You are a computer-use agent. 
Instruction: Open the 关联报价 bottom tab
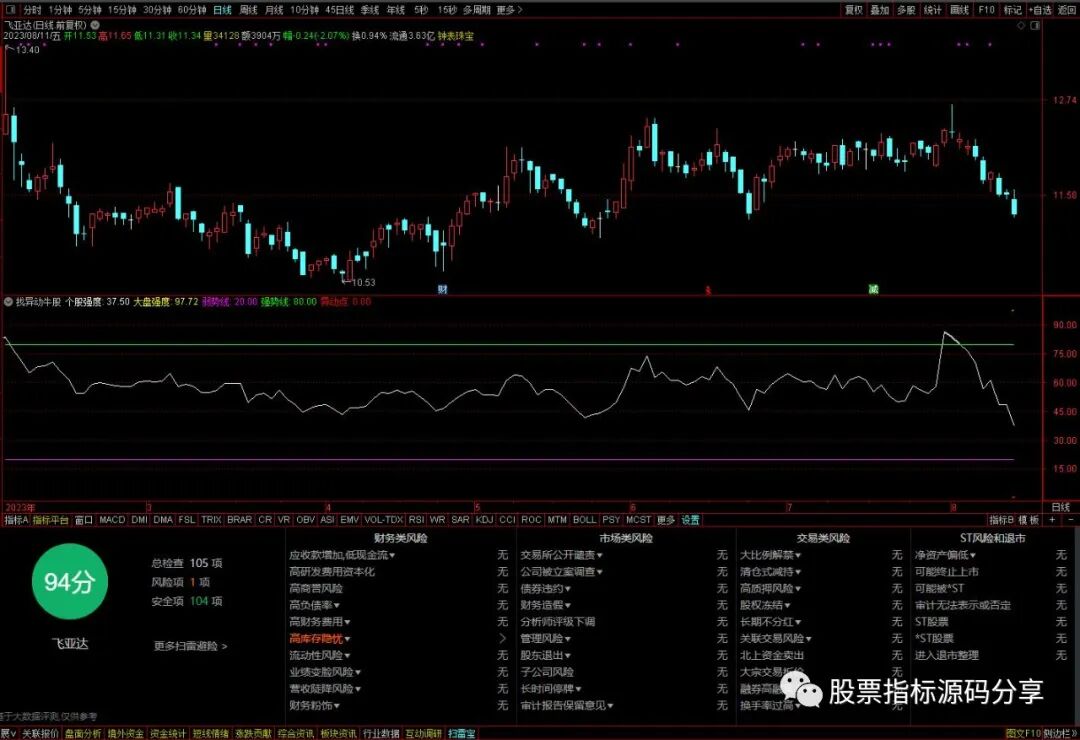coord(41,734)
